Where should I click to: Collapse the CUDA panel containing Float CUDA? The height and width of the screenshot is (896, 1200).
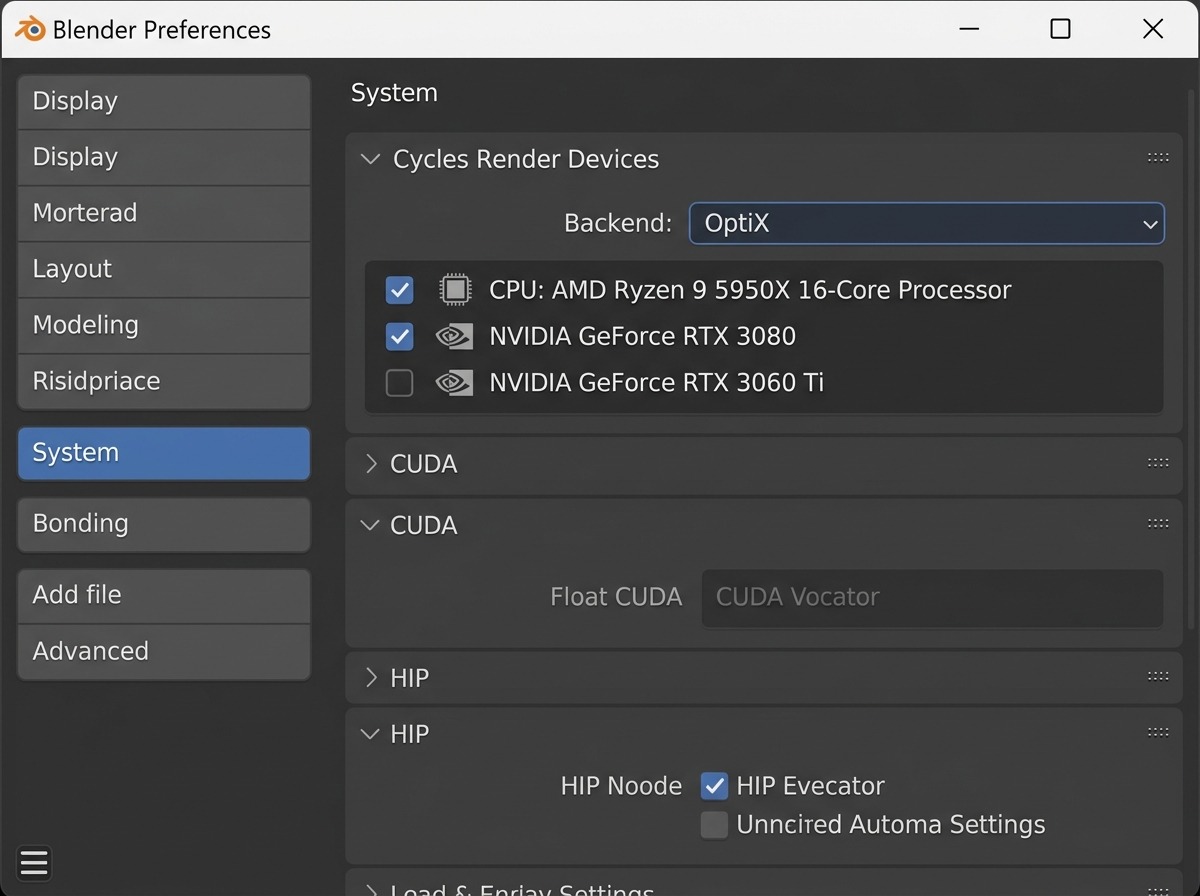(x=370, y=525)
